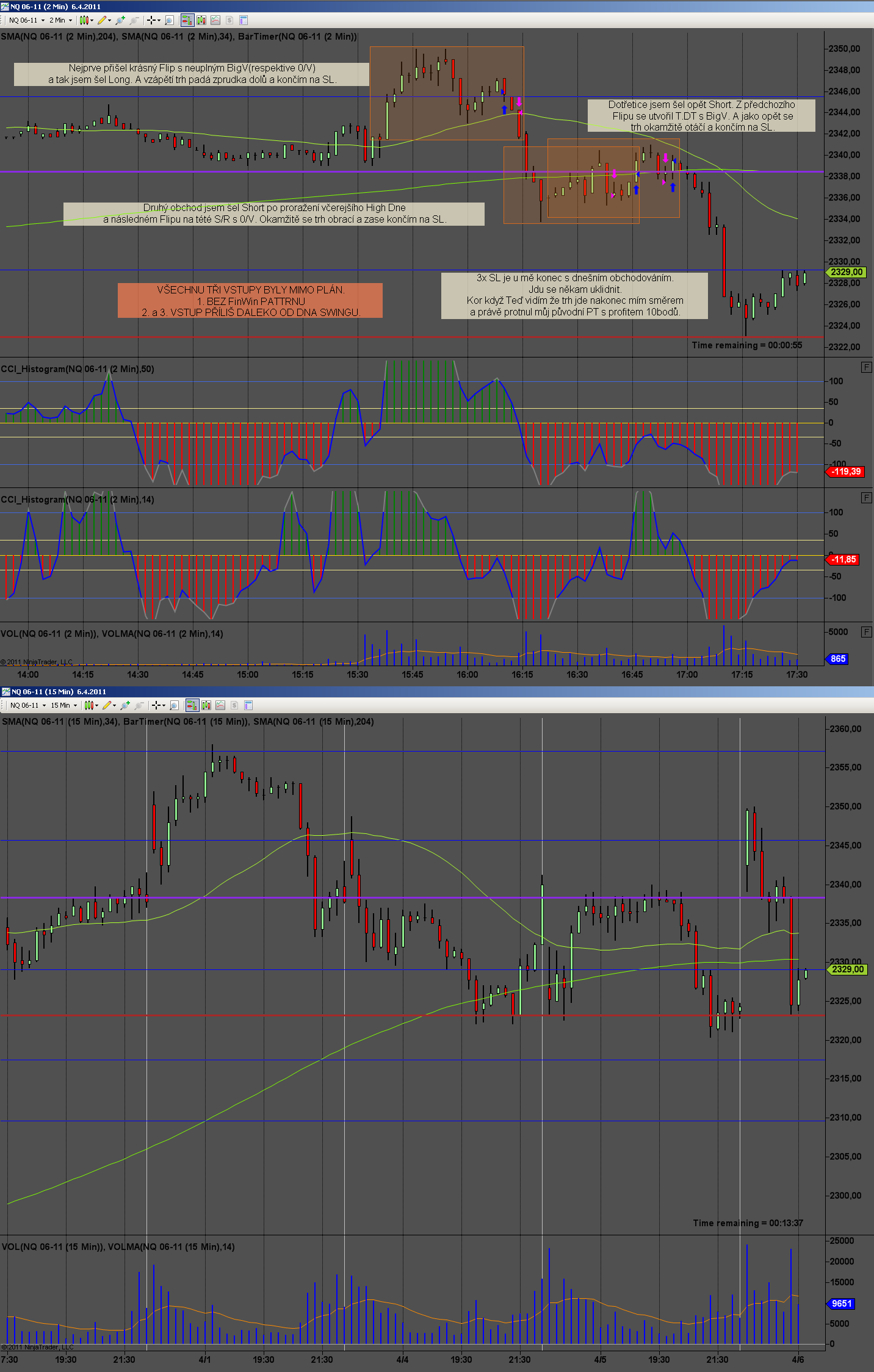Click 'Time remaining = 00:00:55' text
874x1372 pixels.
click(747, 345)
